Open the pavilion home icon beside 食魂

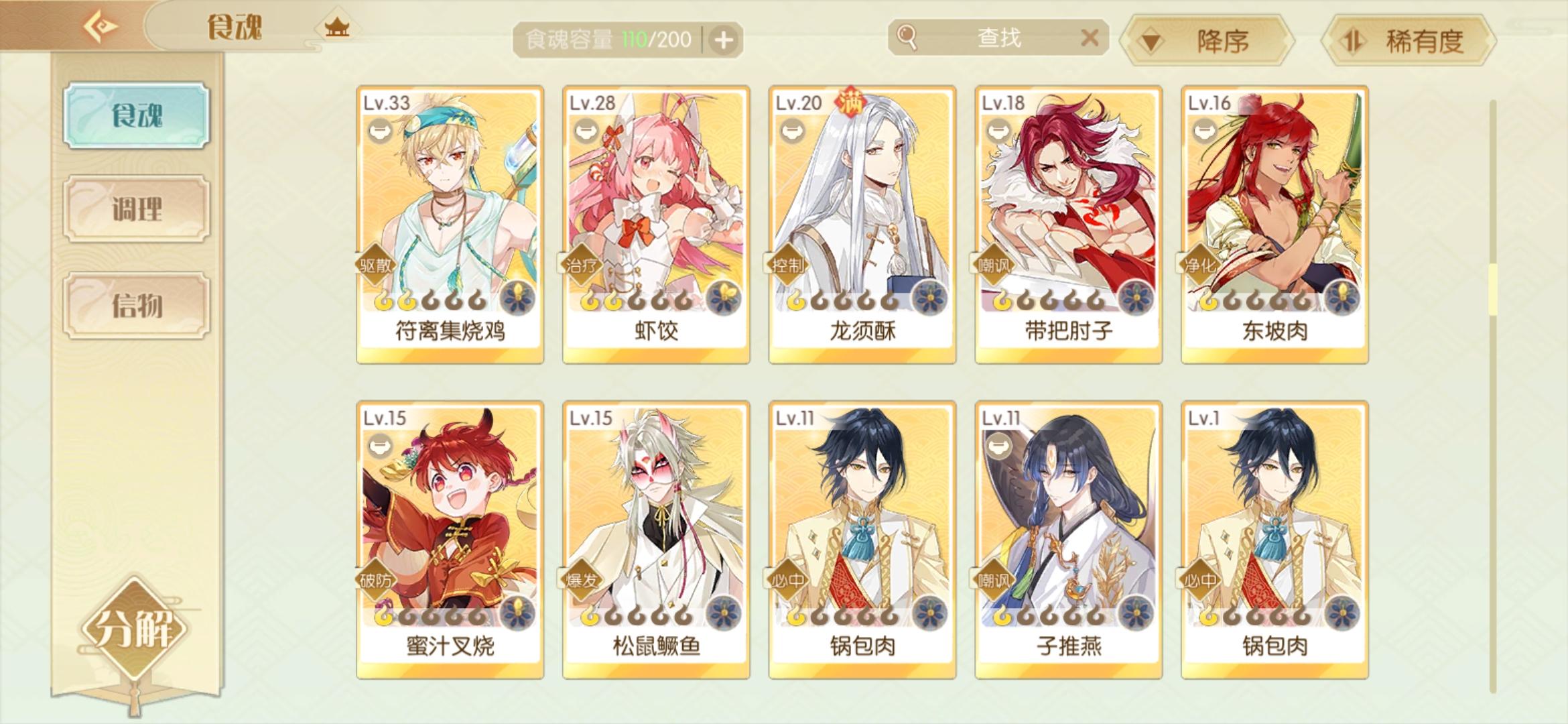[337, 28]
